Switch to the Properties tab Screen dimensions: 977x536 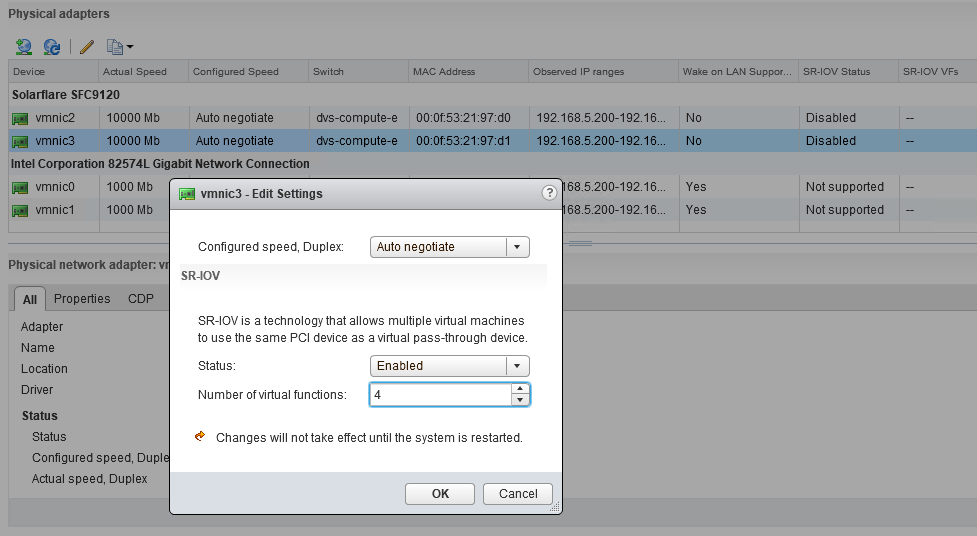[82, 299]
